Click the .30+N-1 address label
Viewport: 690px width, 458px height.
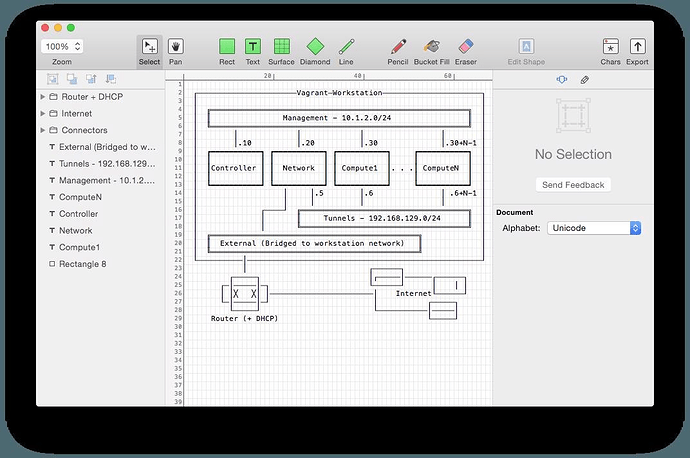click(461, 143)
